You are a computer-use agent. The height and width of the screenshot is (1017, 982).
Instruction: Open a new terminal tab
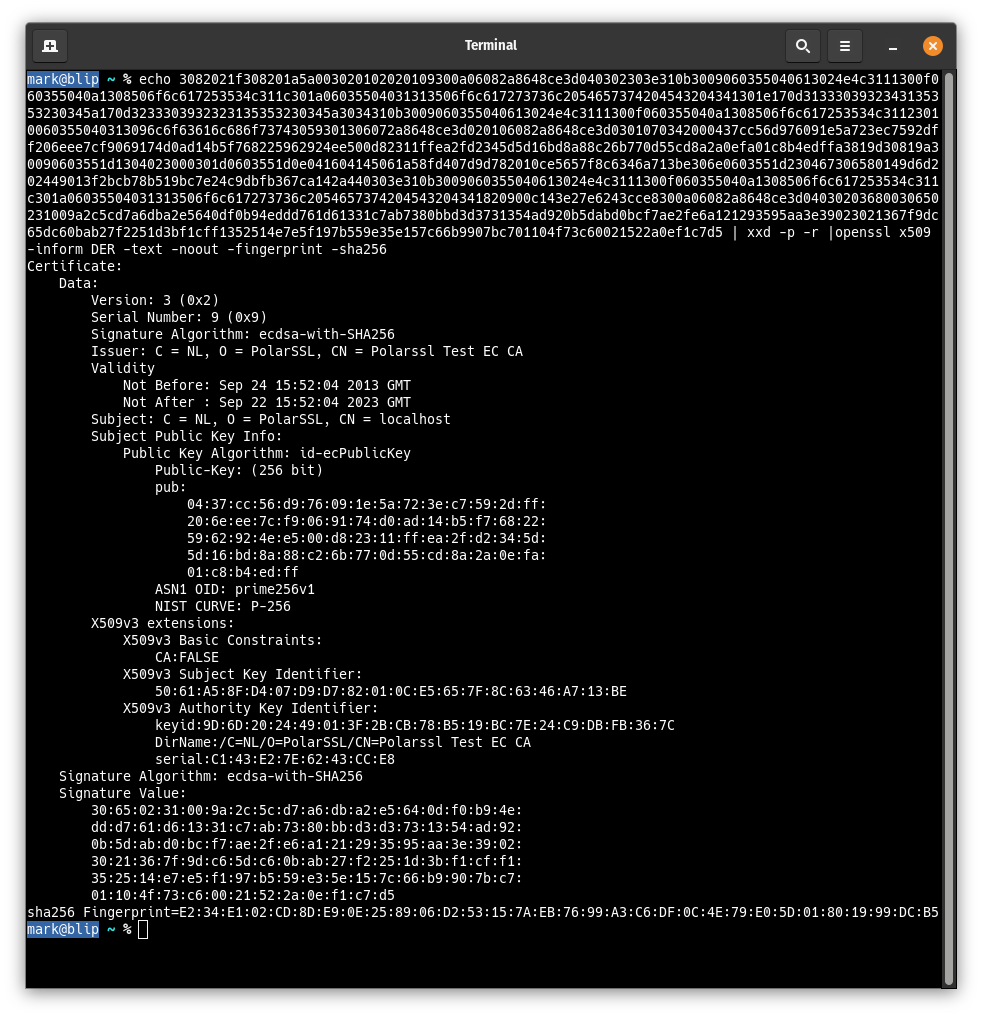coord(50,45)
